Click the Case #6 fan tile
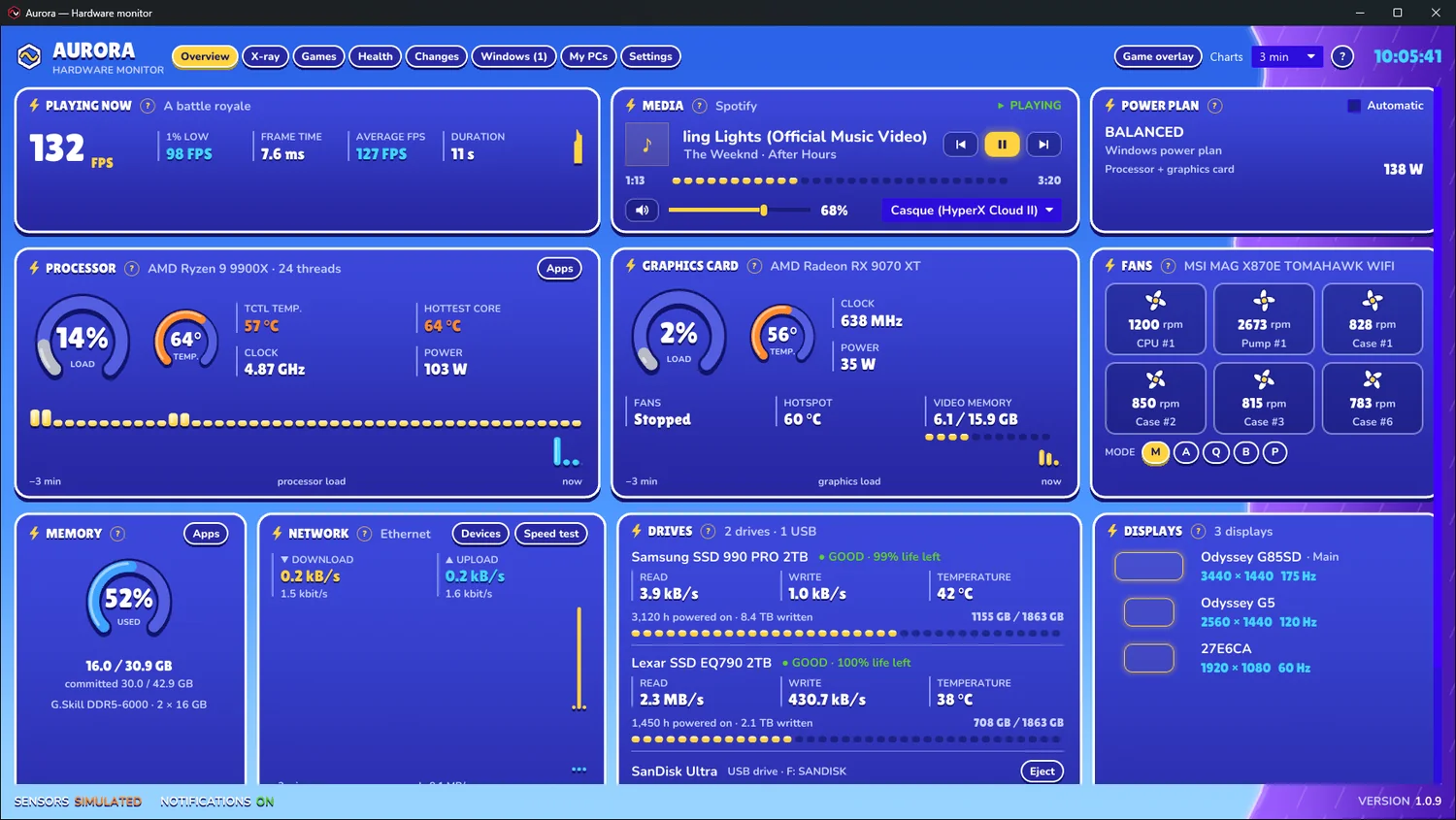The height and width of the screenshot is (820, 1456). click(x=1373, y=398)
